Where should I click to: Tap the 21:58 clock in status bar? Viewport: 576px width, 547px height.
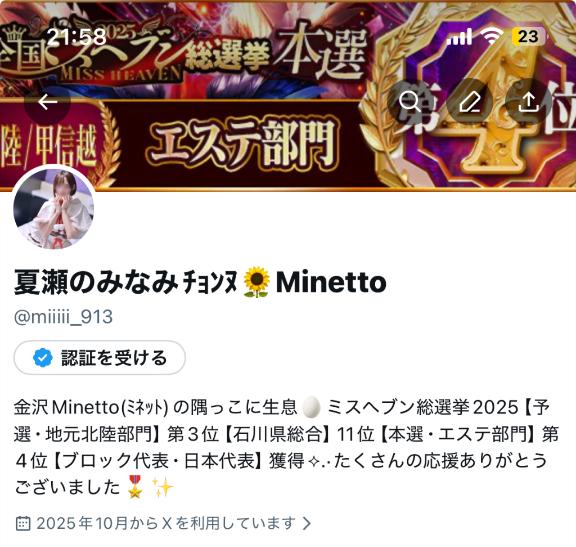click(77, 37)
